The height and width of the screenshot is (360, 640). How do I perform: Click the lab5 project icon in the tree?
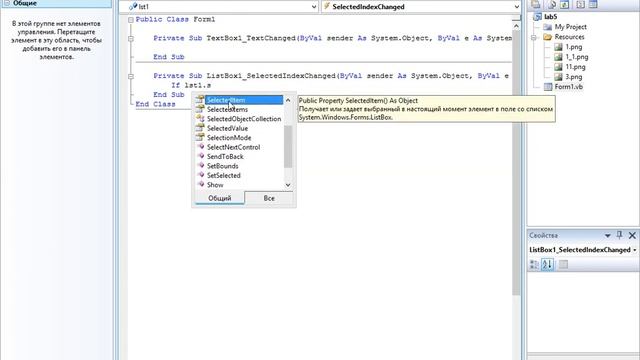(538, 17)
